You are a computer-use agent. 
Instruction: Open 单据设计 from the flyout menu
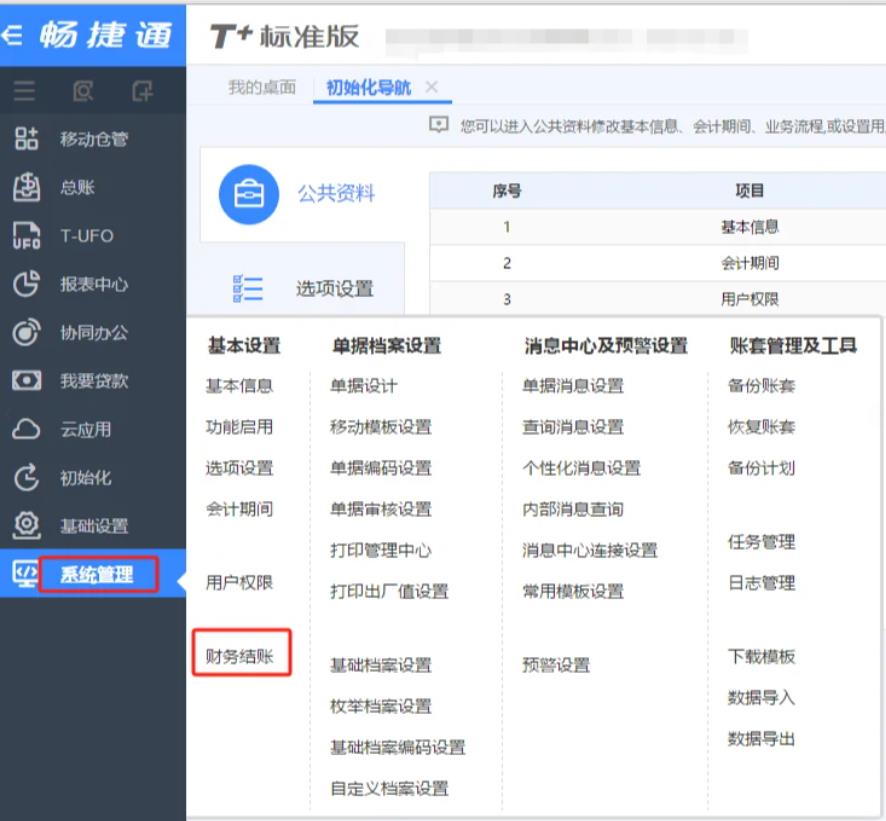(x=364, y=386)
